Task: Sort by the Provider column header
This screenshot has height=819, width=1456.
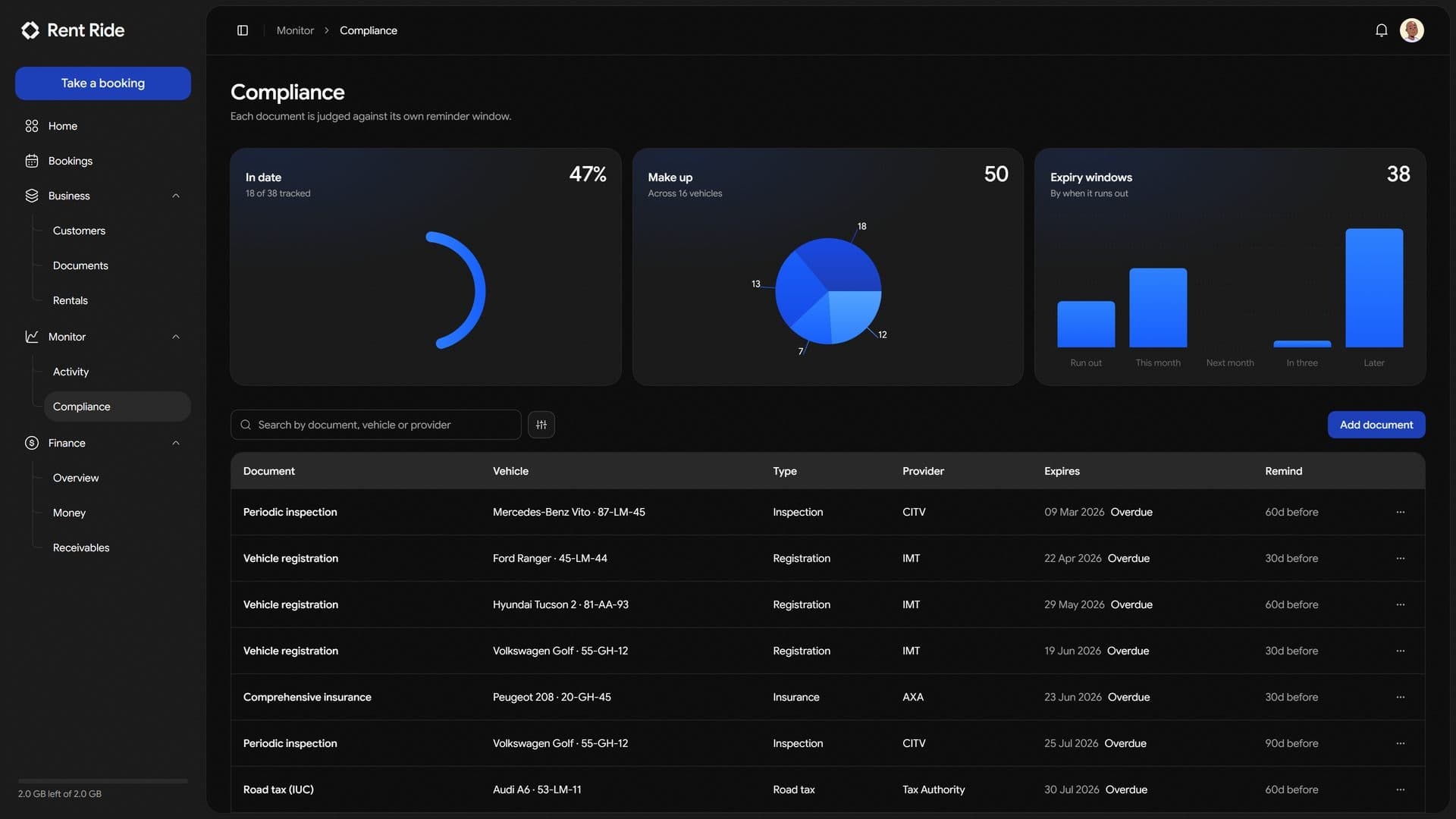Action: [x=923, y=471]
